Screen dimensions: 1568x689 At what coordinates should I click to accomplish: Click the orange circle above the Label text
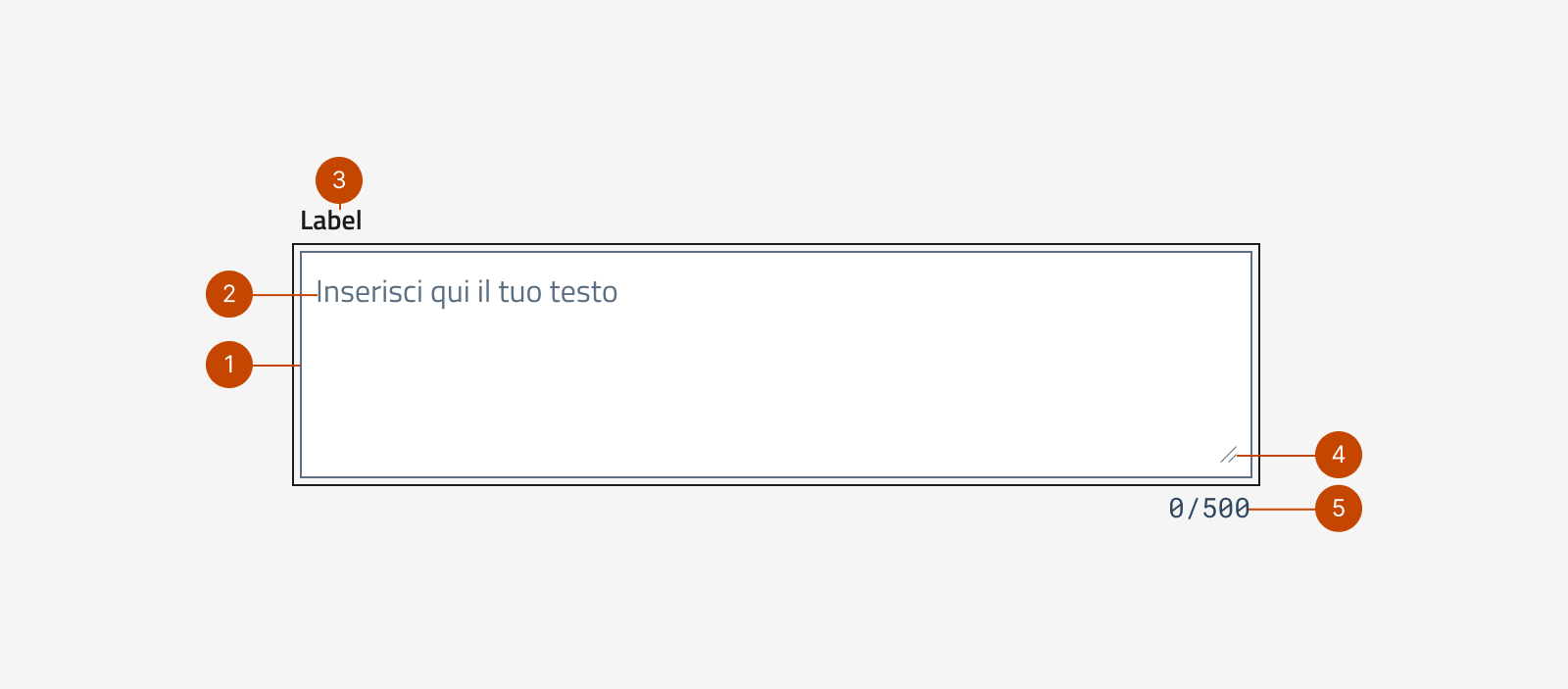tap(338, 180)
